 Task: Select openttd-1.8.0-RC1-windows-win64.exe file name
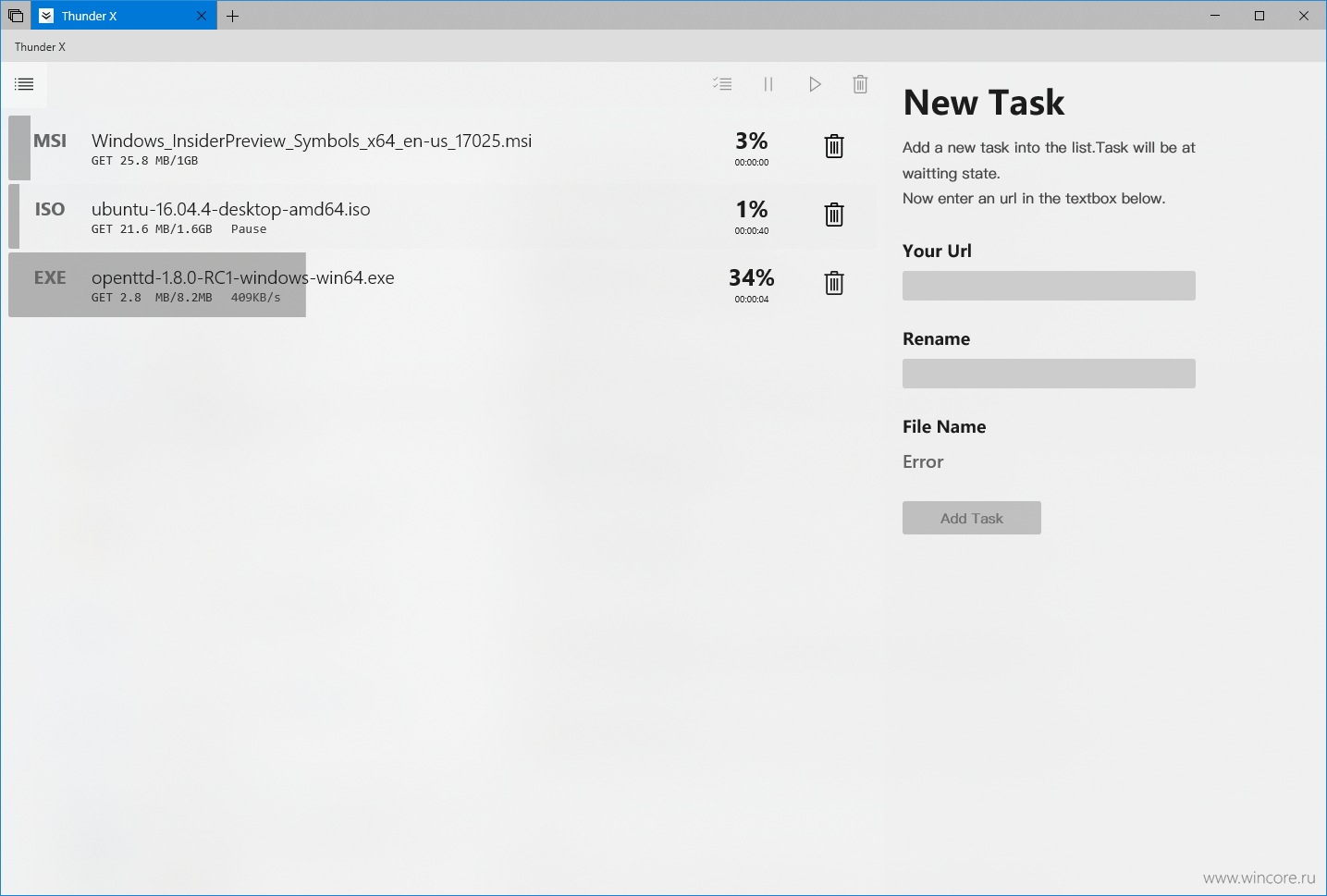click(x=242, y=277)
